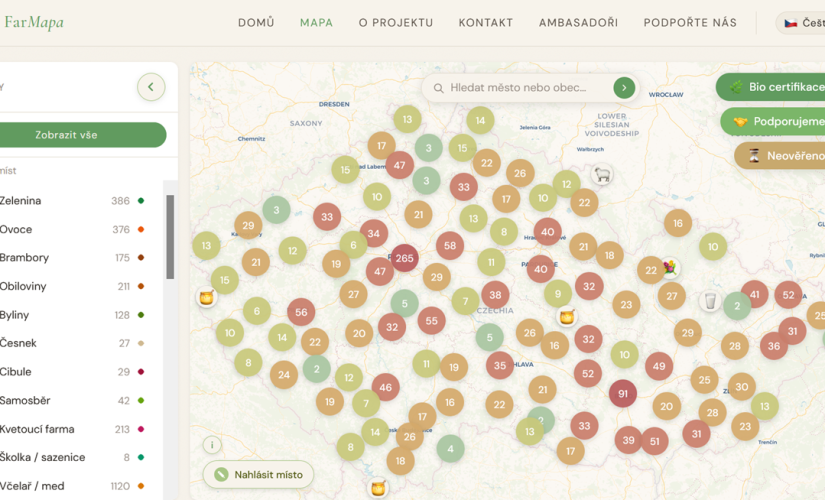The image size is (825, 500).
Task: Filter by Byliny
Action: tap(72, 315)
